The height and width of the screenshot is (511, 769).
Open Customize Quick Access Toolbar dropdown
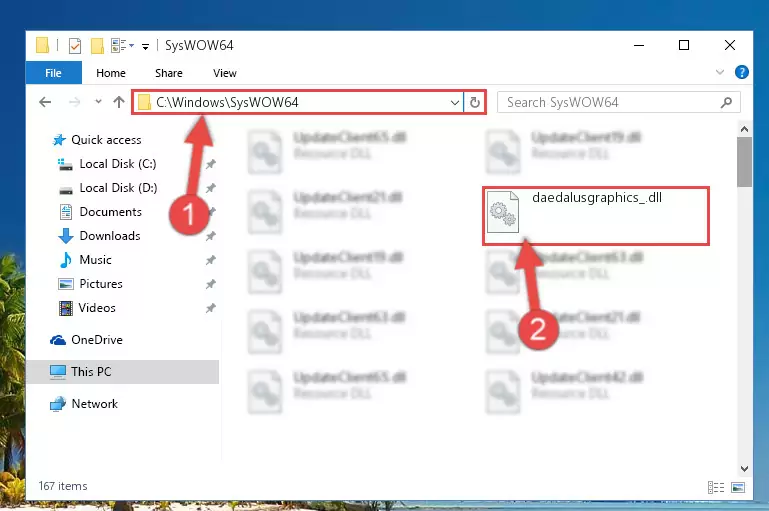(x=145, y=47)
